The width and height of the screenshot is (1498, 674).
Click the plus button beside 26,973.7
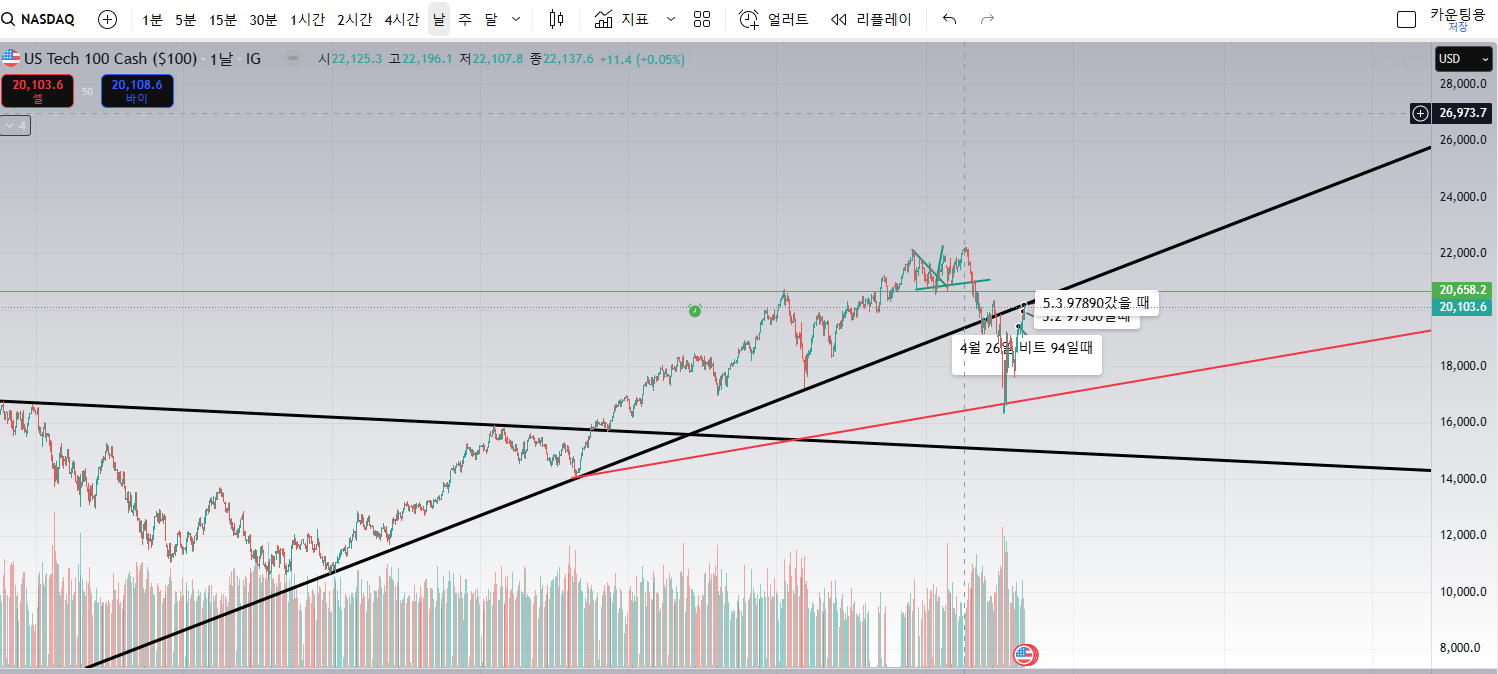pos(1420,113)
